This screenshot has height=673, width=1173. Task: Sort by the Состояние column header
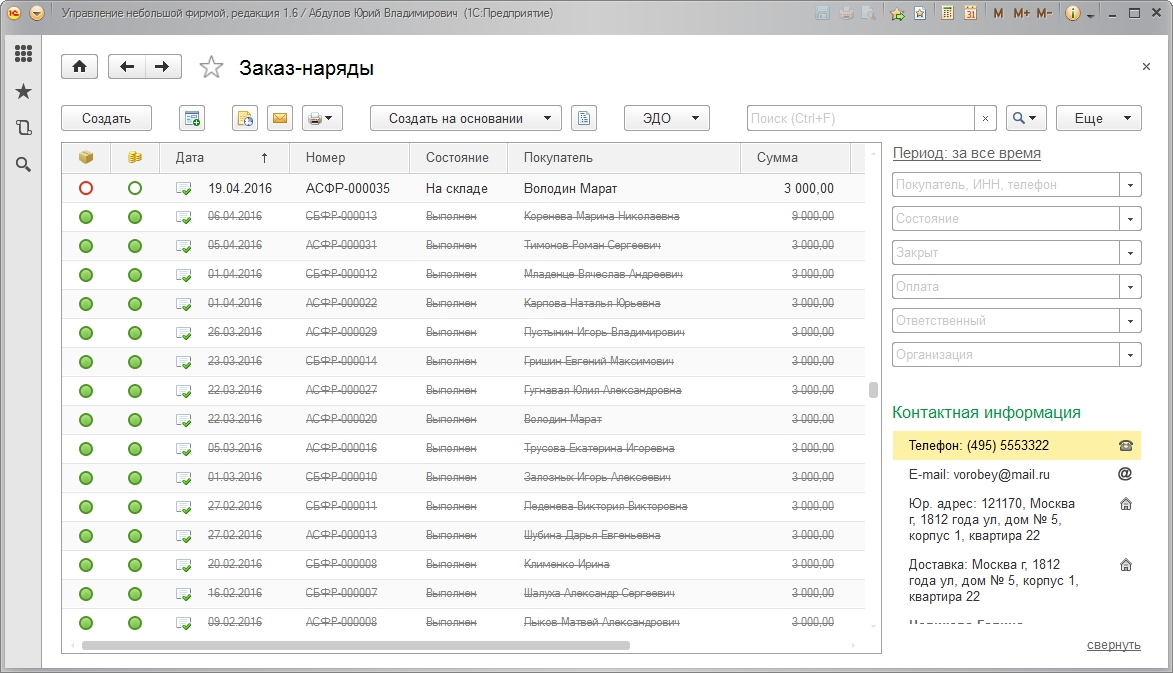[x=458, y=158]
